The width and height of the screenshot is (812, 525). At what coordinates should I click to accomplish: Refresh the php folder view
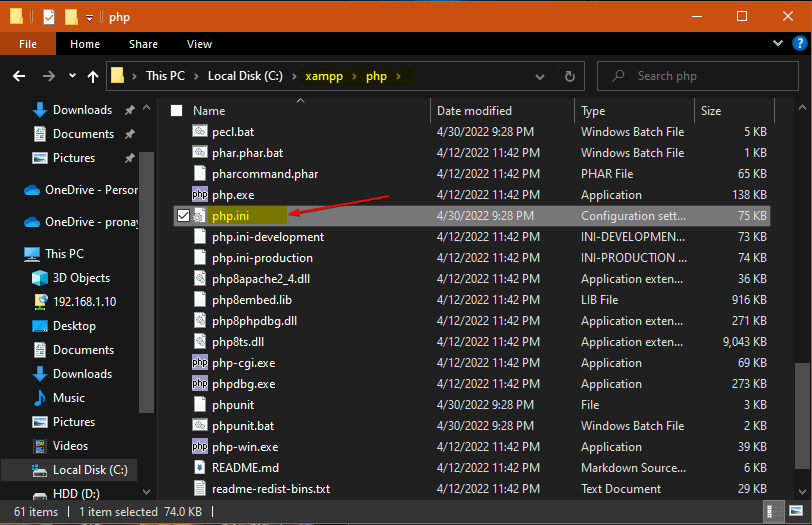[x=570, y=77]
